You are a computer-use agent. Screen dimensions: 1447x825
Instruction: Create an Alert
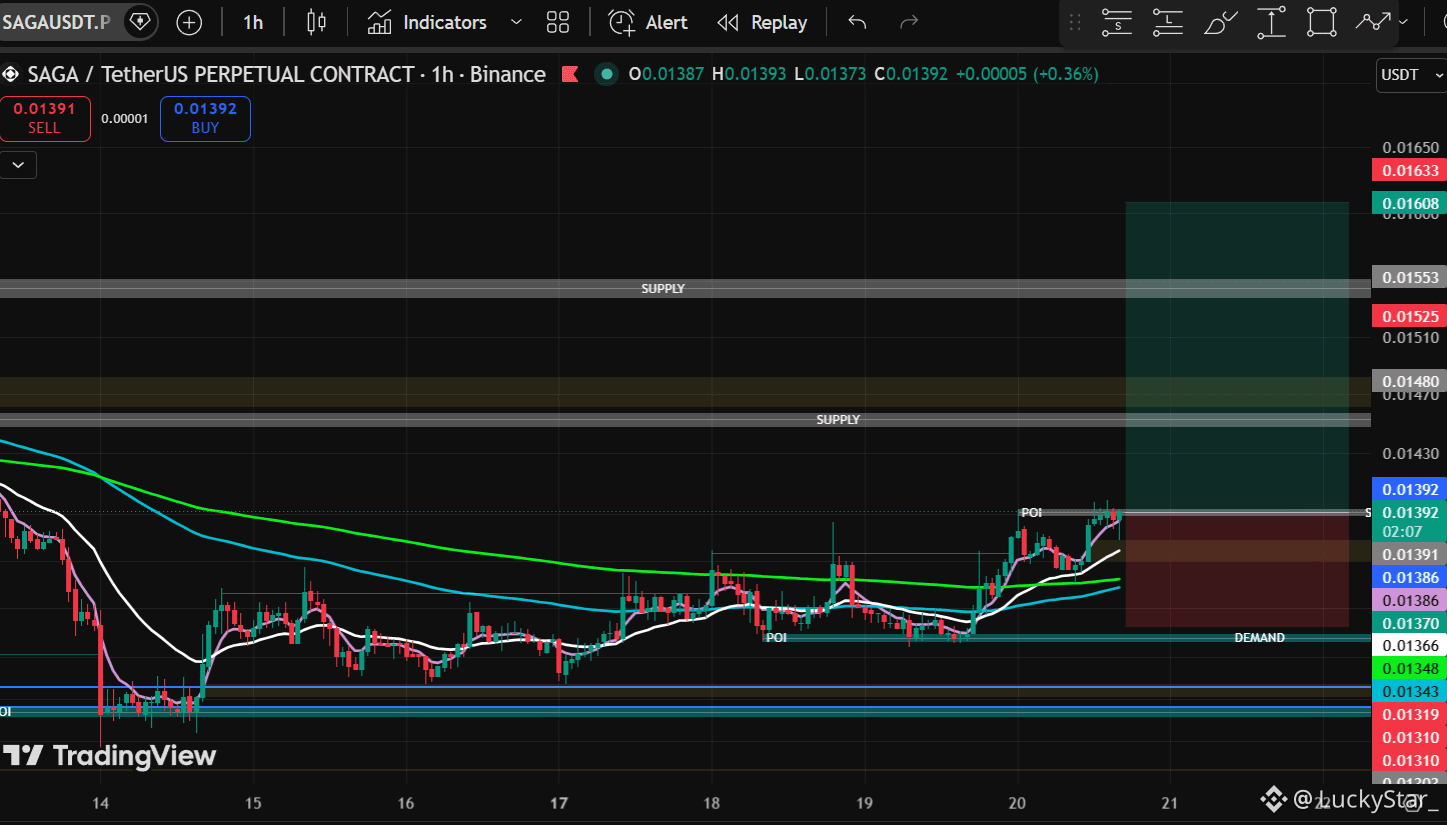pos(648,22)
